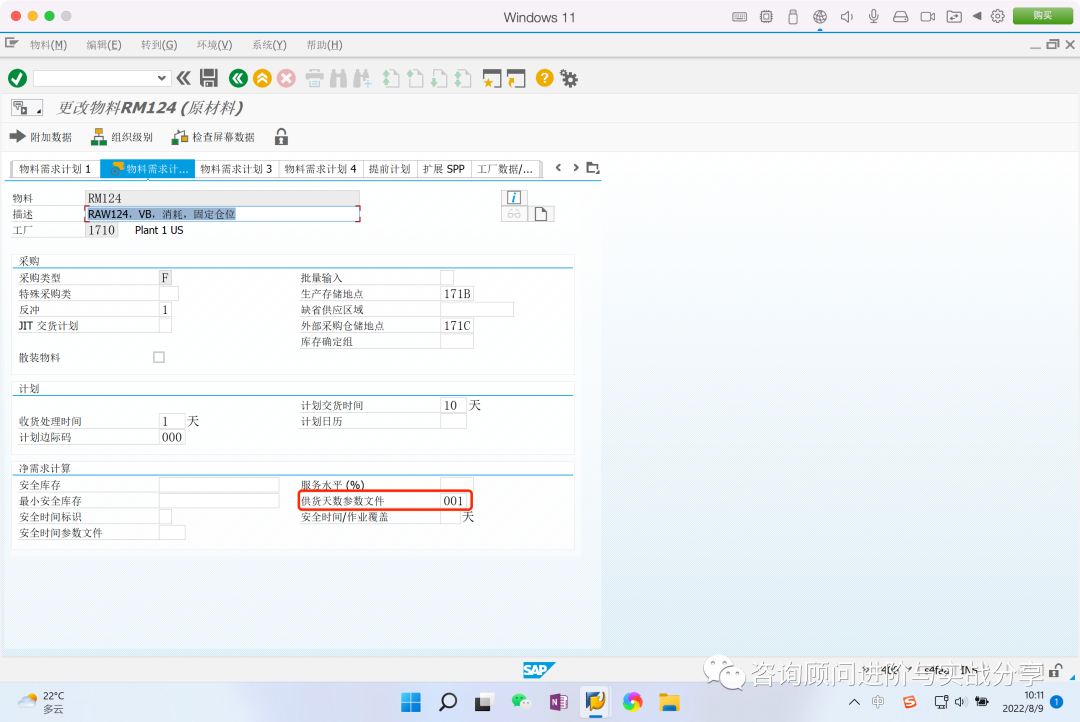The height and width of the screenshot is (722, 1080).
Task: Click the 安全库存 input field
Action: point(219,485)
